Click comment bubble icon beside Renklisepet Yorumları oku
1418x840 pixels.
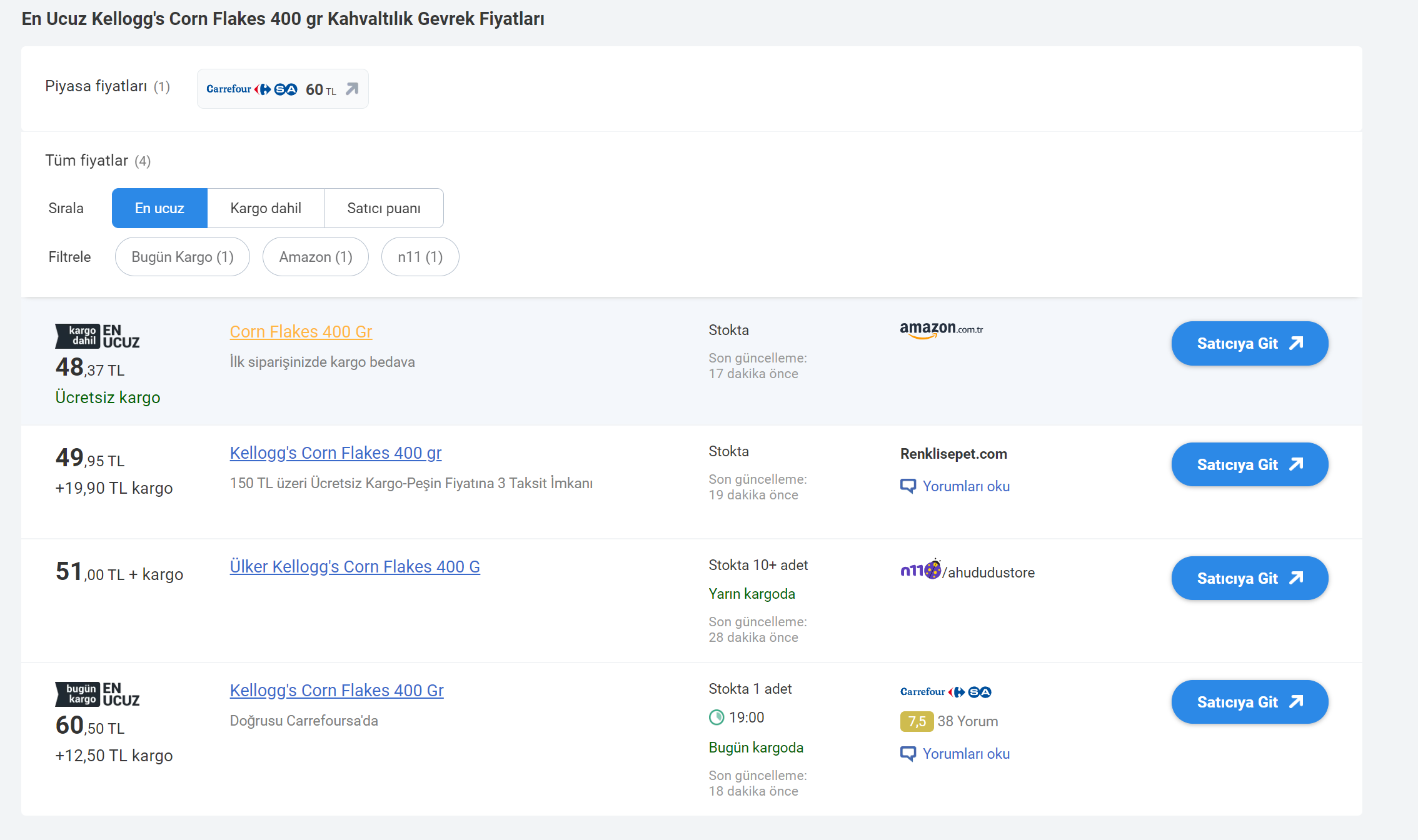tap(908, 486)
